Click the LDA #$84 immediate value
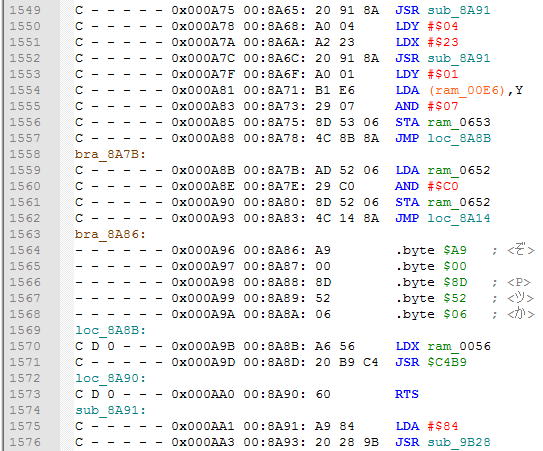 (x=443, y=426)
